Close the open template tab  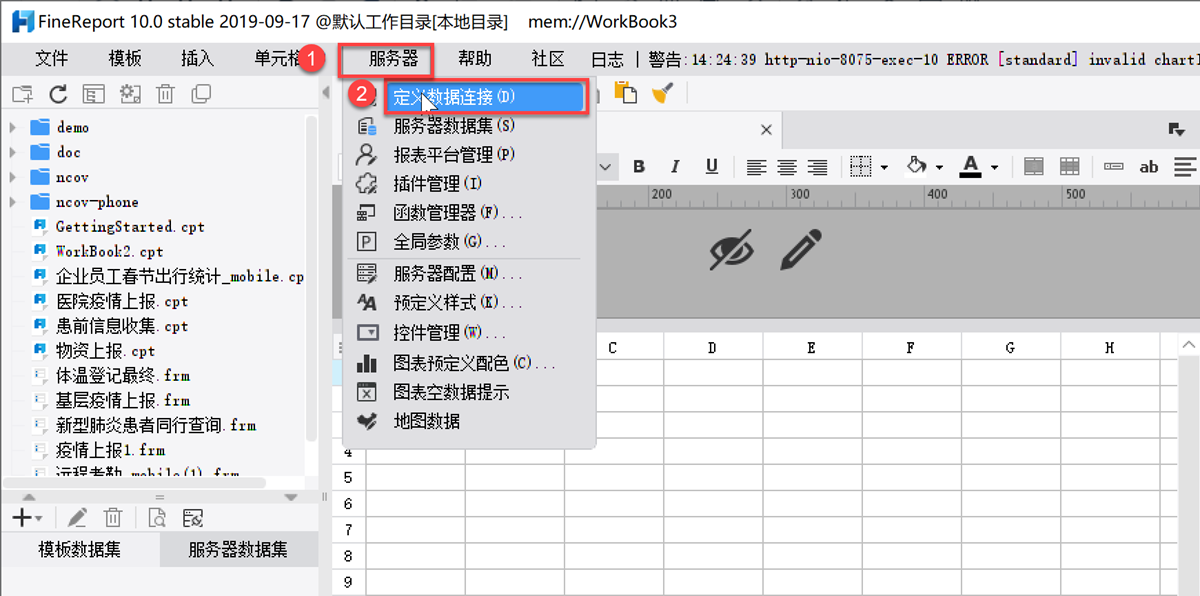click(x=767, y=130)
